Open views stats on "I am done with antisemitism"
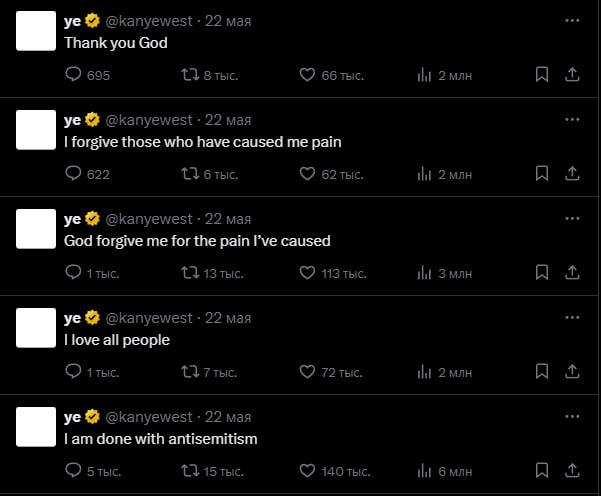This screenshot has height=496, width=601. click(423, 471)
